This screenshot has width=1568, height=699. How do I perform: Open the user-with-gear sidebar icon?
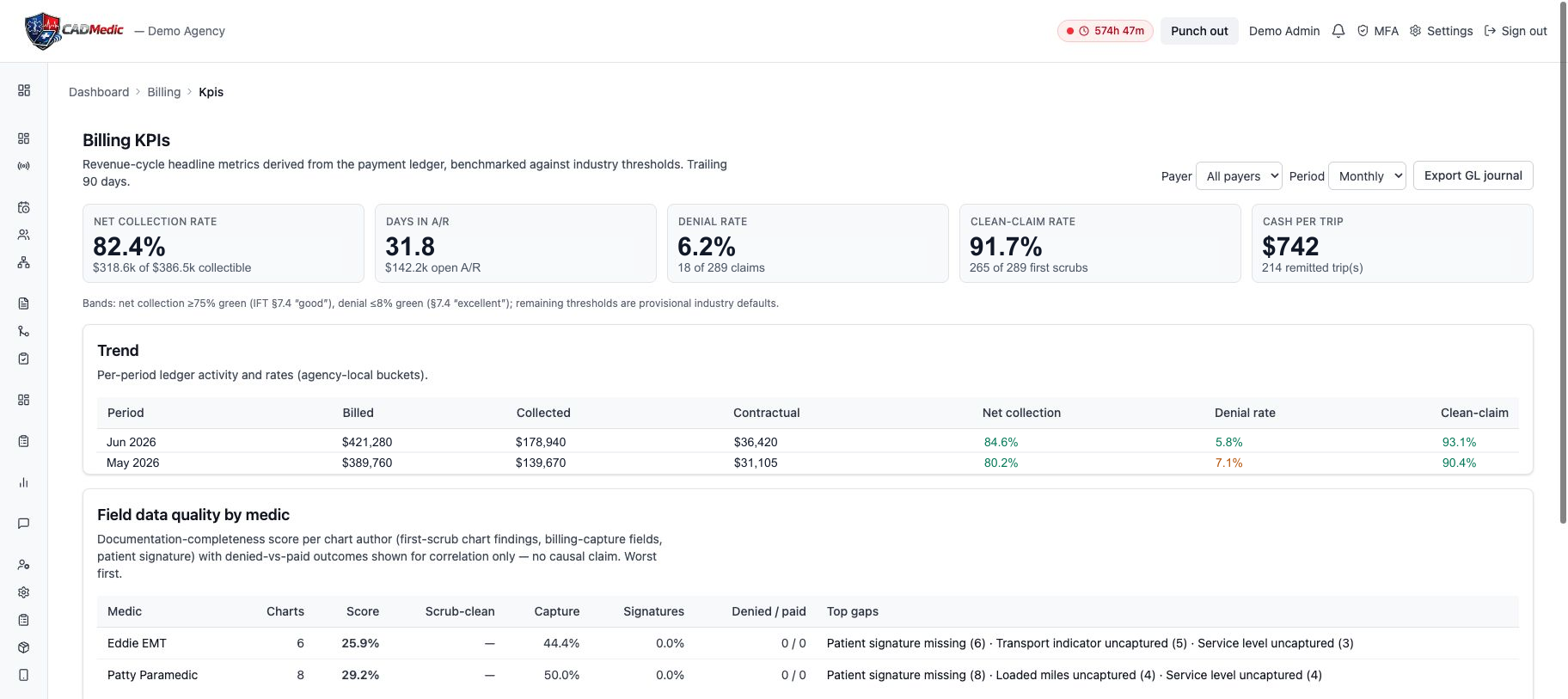click(x=24, y=565)
